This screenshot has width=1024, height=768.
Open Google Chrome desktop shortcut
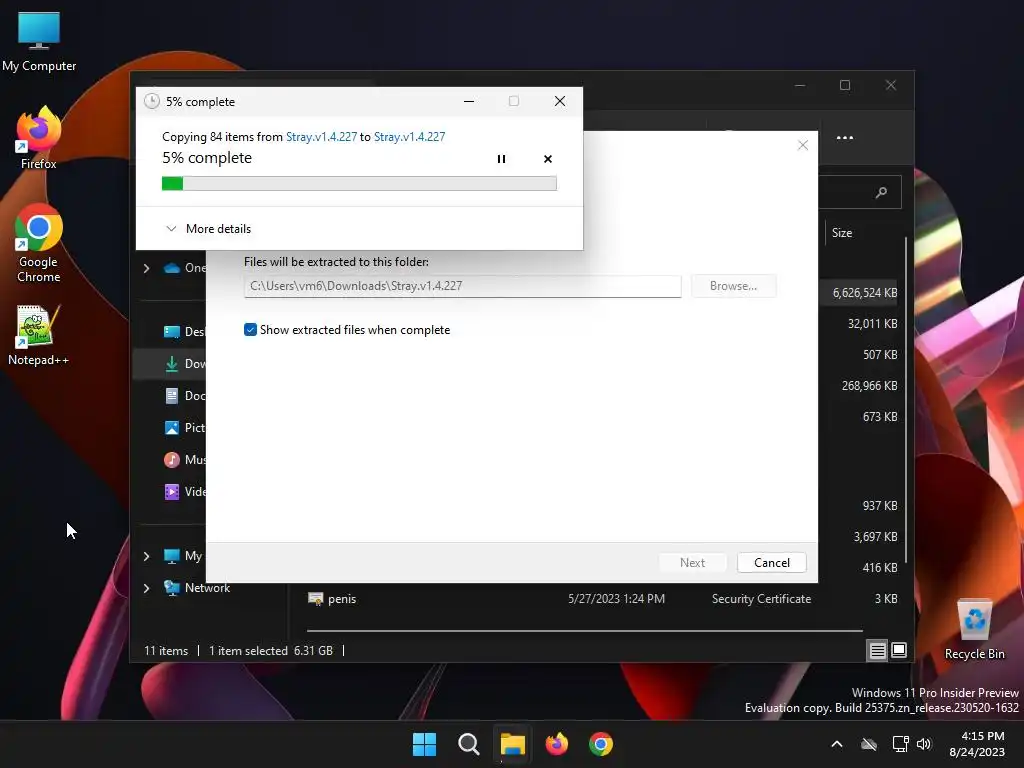[x=39, y=244]
